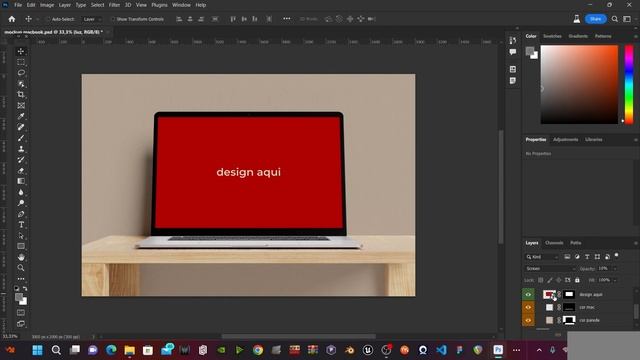Hide the 'cor mac' layer eye

[x=528, y=307]
